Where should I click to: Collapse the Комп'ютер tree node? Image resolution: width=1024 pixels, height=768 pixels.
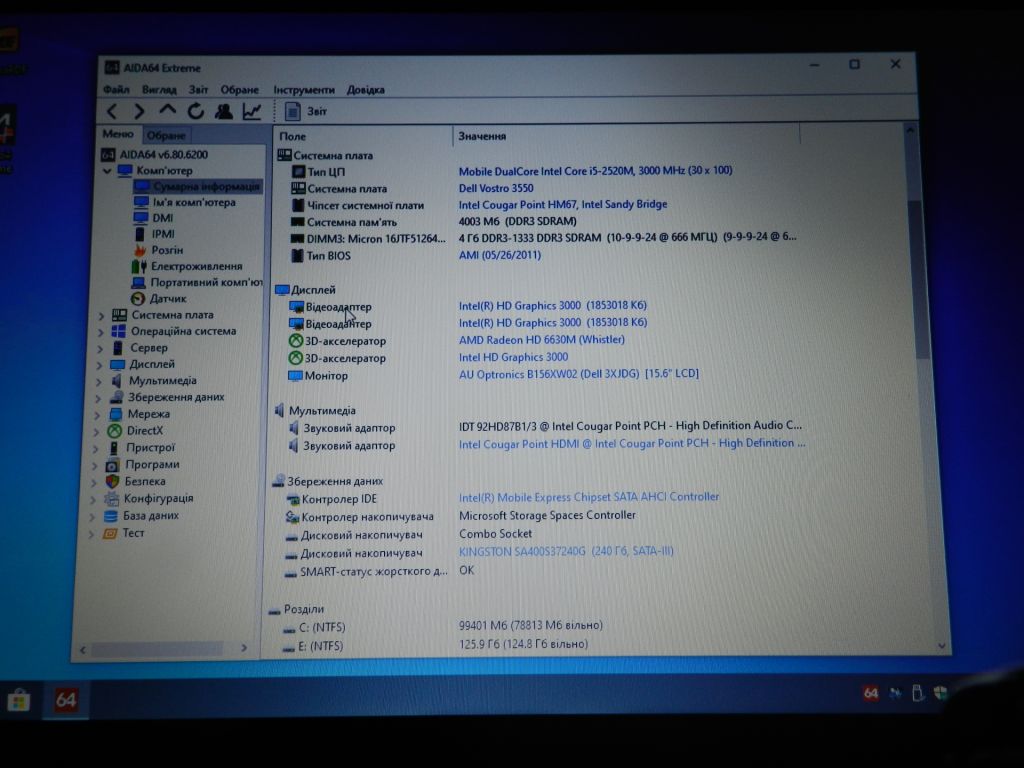click(x=107, y=171)
